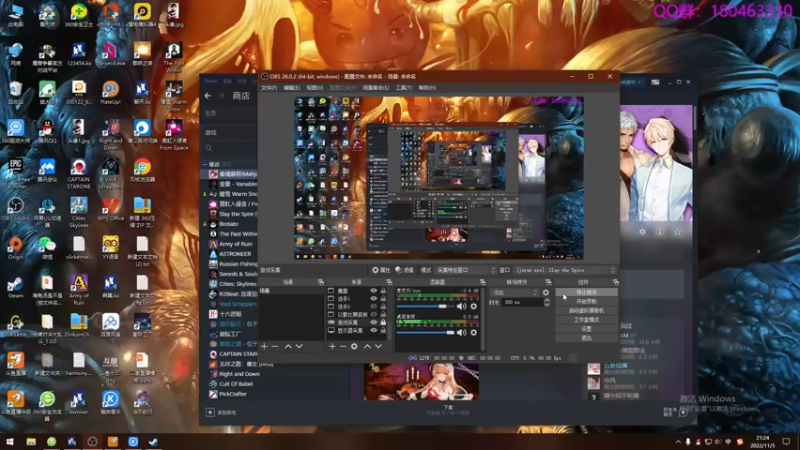Open source properties gear 属性 in OBS toolbar
Viewport: 800px width, 450px height.
[x=381, y=270]
